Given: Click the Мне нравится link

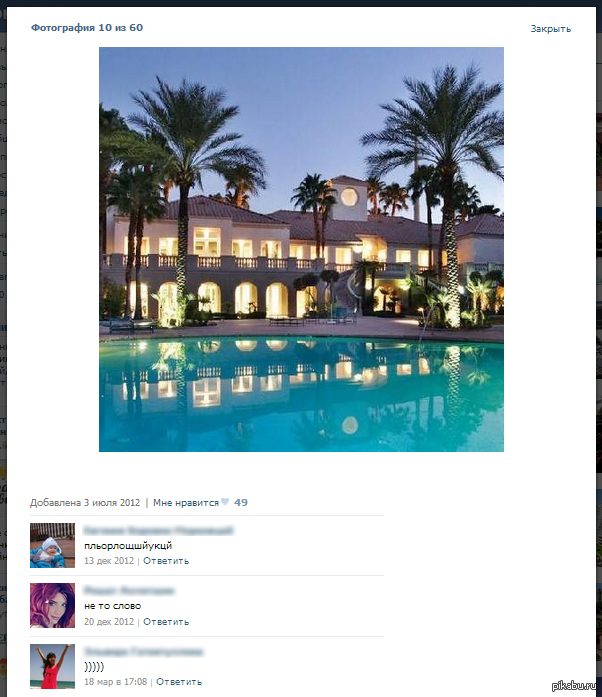Looking at the screenshot, I should pyautogui.click(x=186, y=503).
